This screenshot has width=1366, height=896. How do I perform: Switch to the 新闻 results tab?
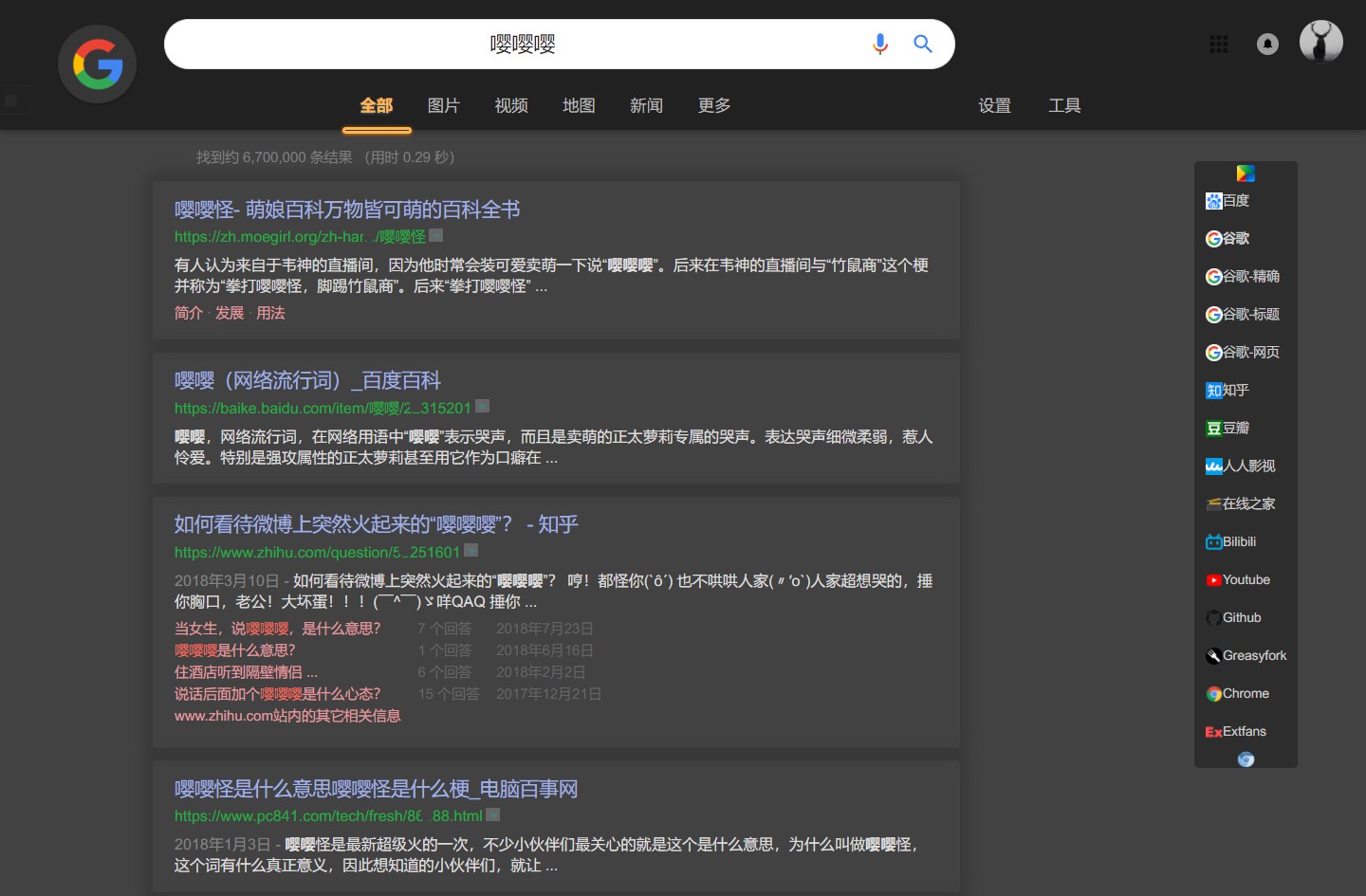[646, 105]
